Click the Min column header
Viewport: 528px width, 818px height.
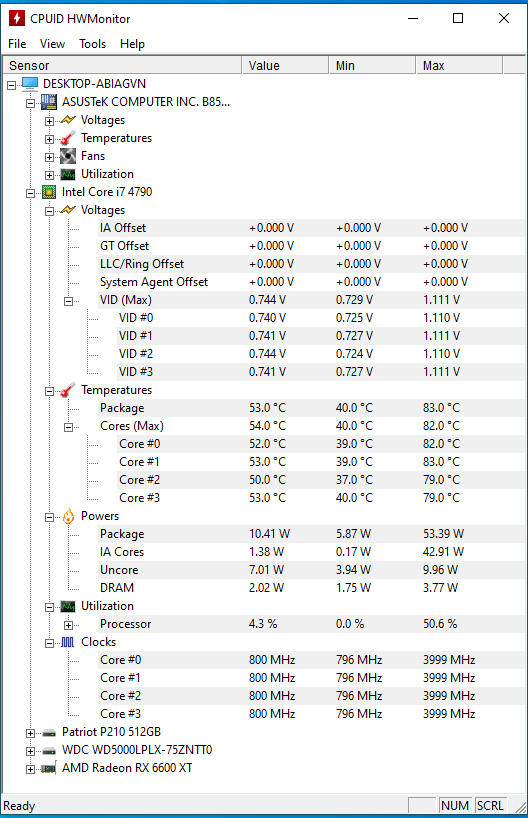coord(372,66)
